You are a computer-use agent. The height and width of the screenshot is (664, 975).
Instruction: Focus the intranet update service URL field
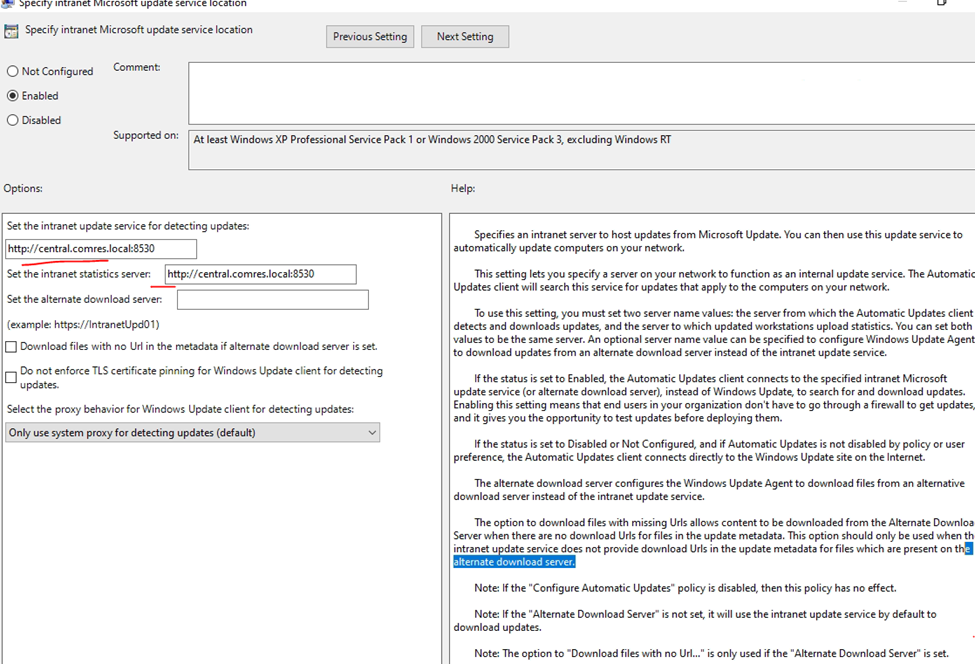(x=101, y=249)
